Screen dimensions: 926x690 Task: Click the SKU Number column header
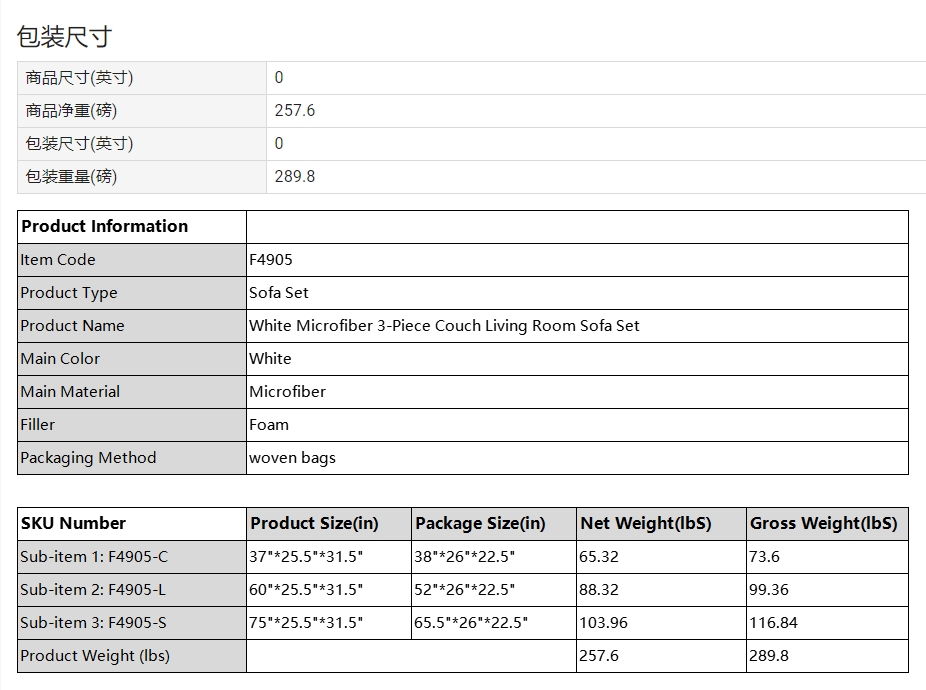pyautogui.click(x=74, y=523)
